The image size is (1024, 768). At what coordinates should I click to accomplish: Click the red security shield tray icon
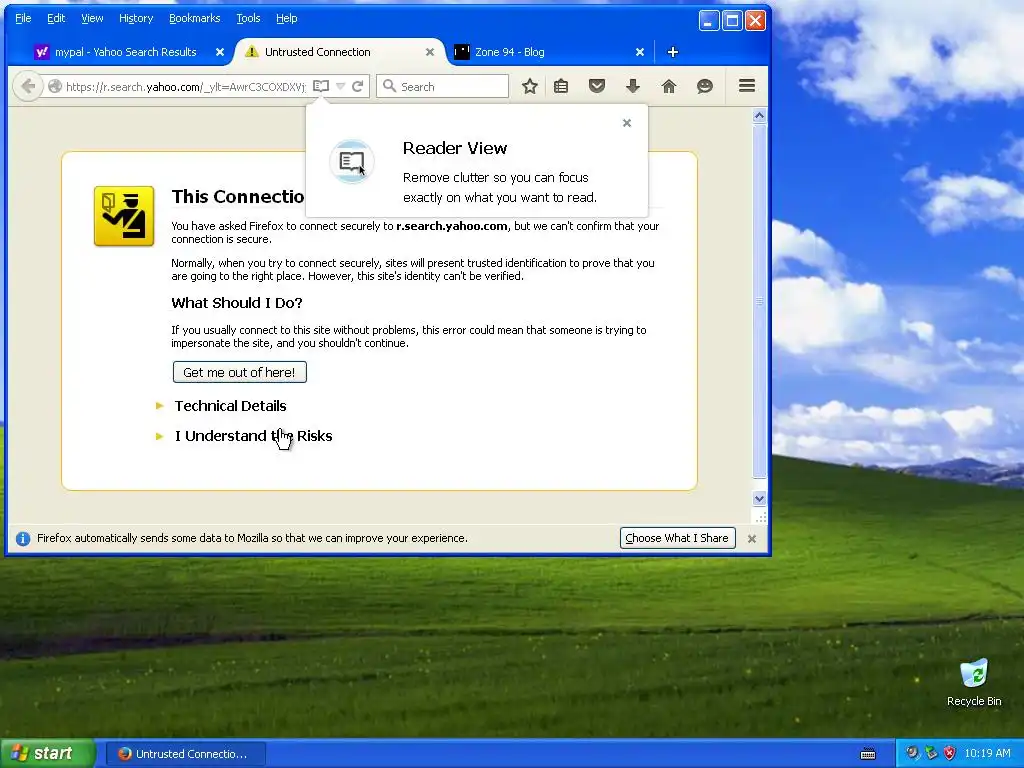click(x=950, y=754)
